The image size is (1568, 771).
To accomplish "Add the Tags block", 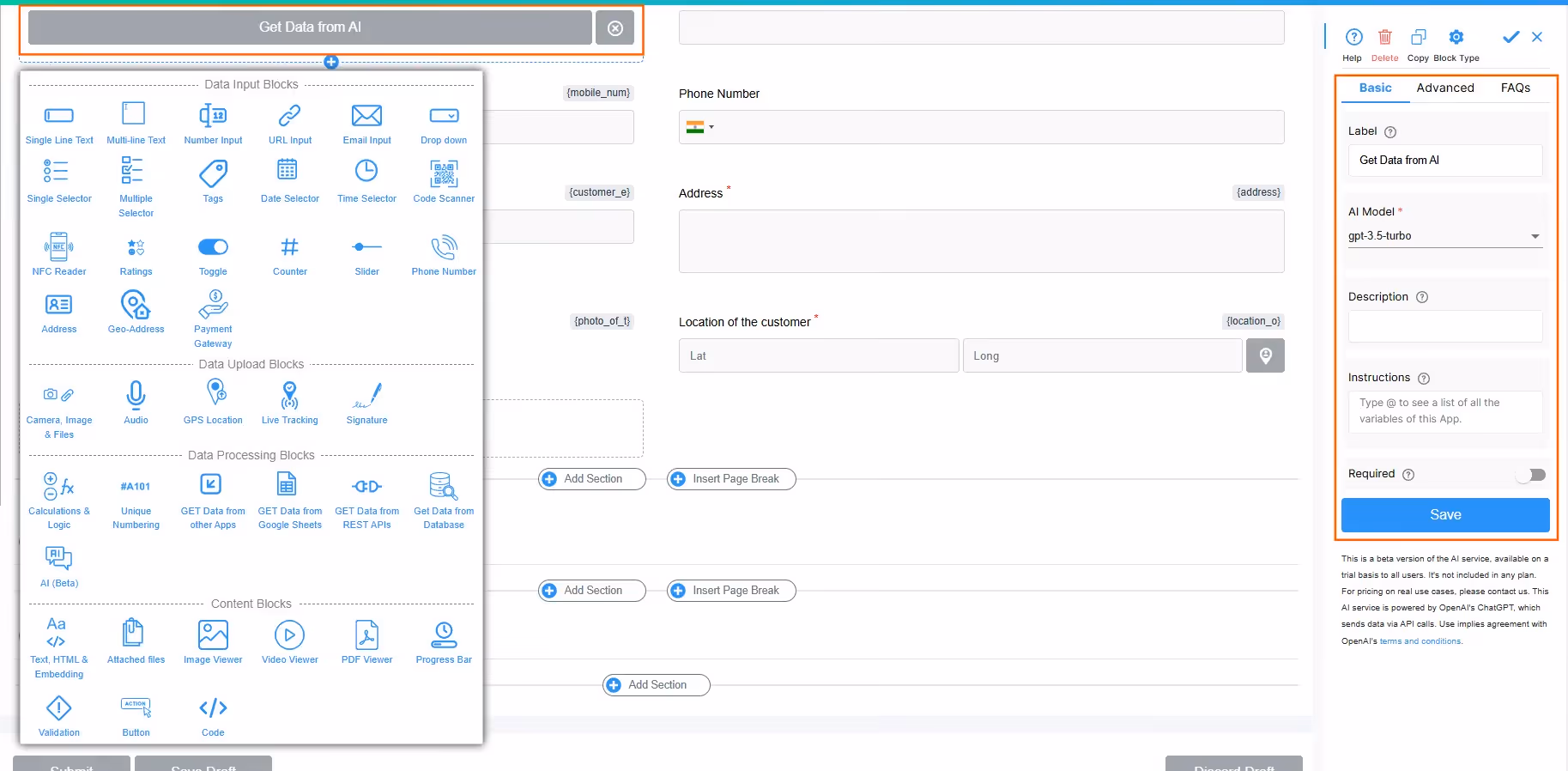I will pos(213,181).
